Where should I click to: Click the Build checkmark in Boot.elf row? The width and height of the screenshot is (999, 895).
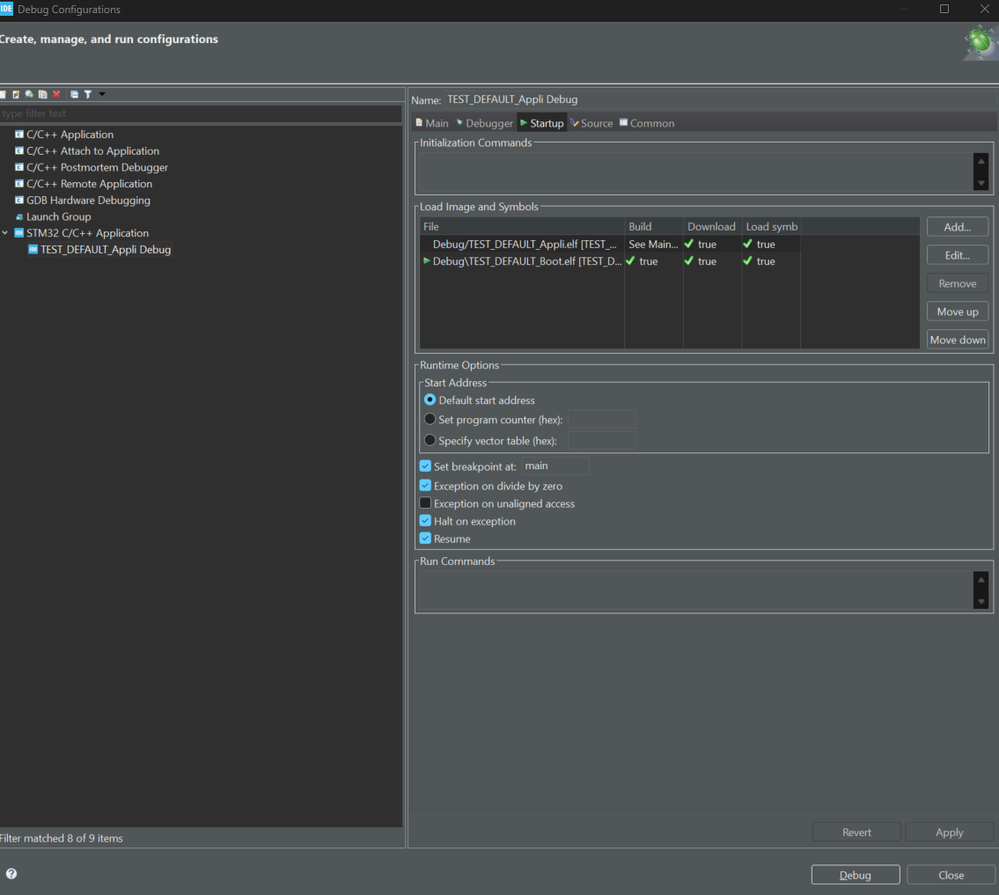[630, 261]
